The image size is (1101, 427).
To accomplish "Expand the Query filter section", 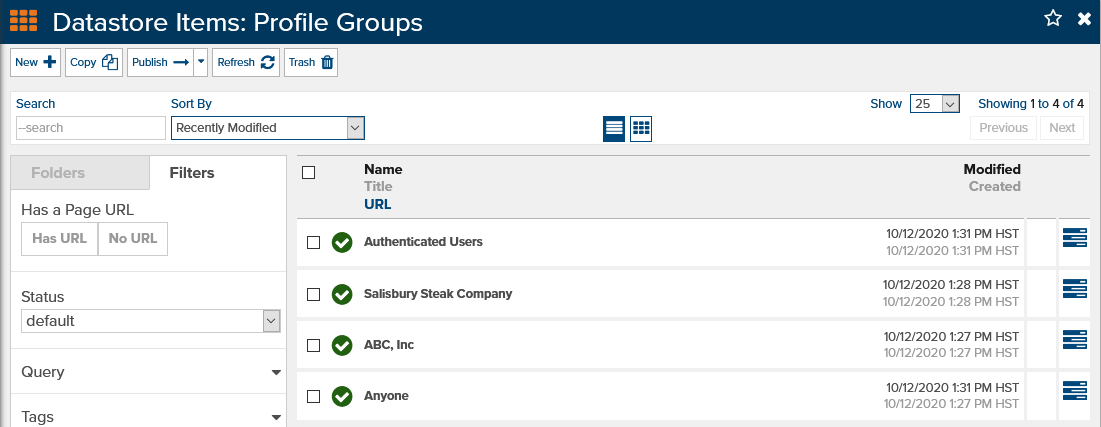I will click(x=151, y=372).
